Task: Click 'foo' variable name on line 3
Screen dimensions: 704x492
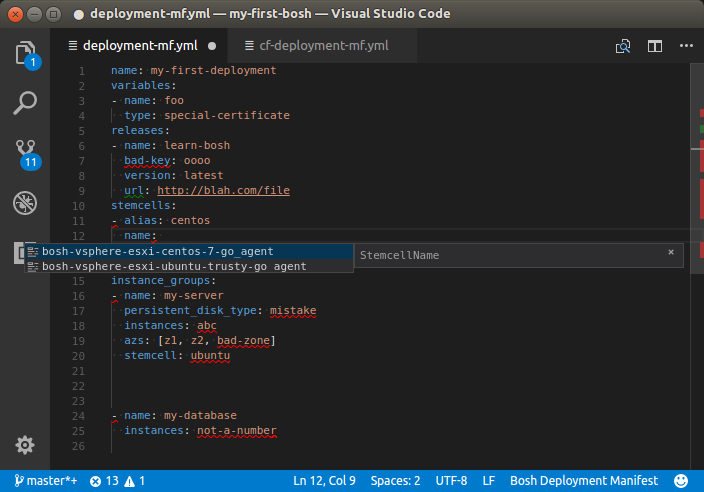Action: (x=174, y=100)
